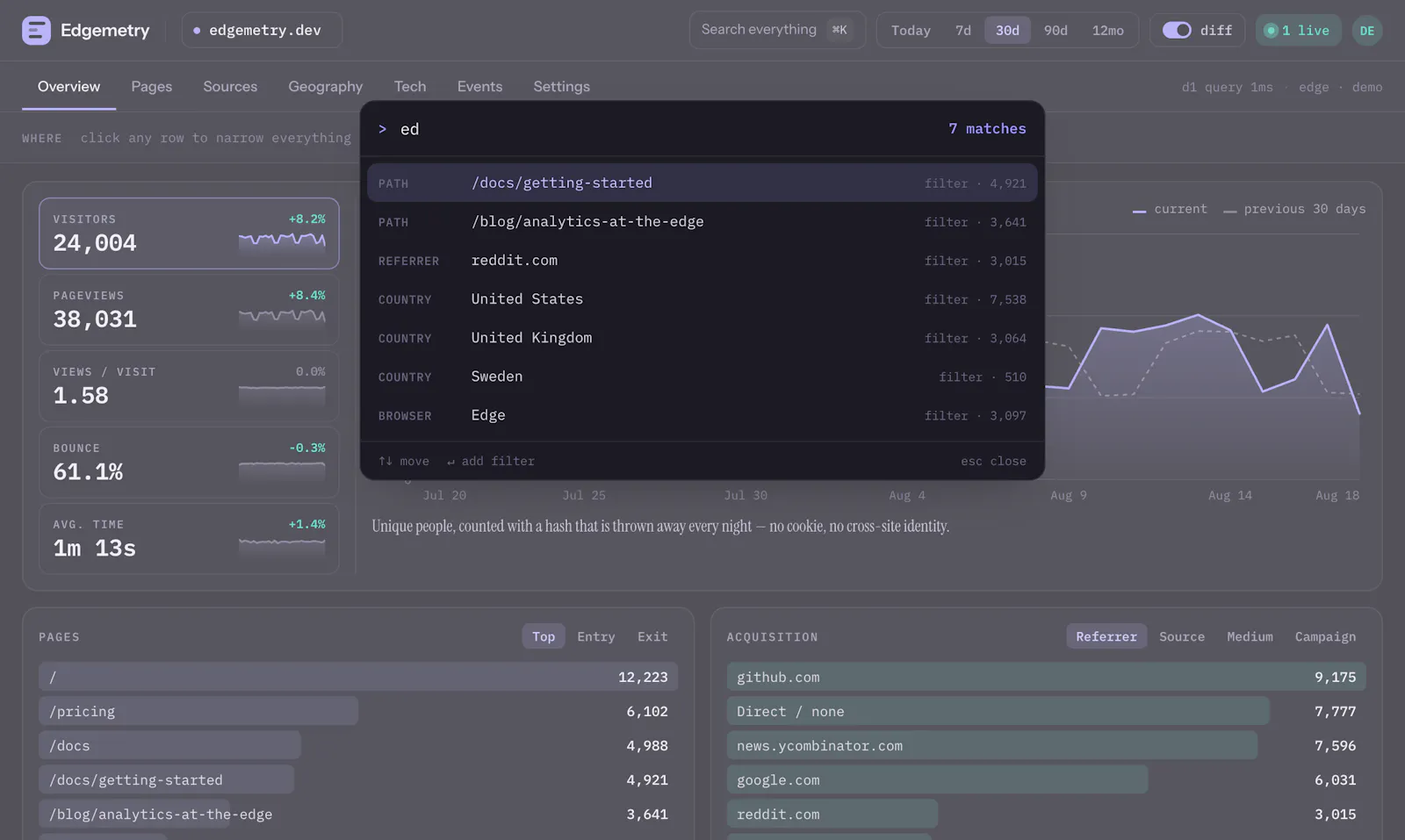Toggle the previous 30 days legend
This screenshot has width=1405, height=840.
pyautogui.click(x=1294, y=210)
